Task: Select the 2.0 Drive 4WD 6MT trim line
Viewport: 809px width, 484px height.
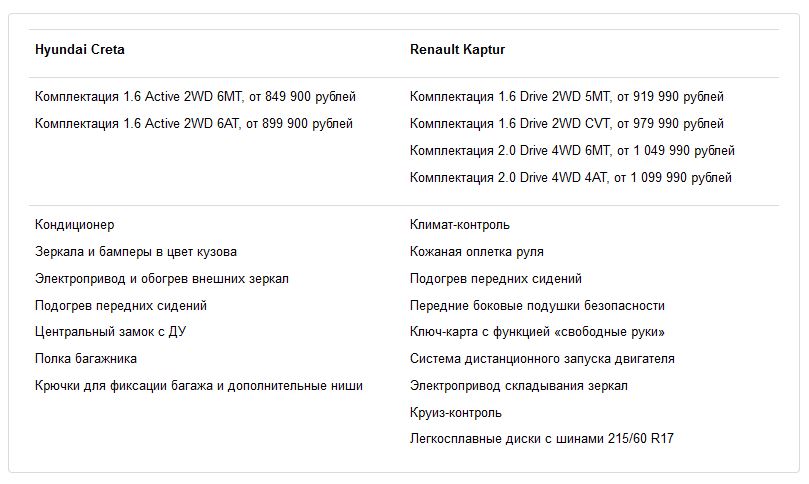Action: click(572, 151)
